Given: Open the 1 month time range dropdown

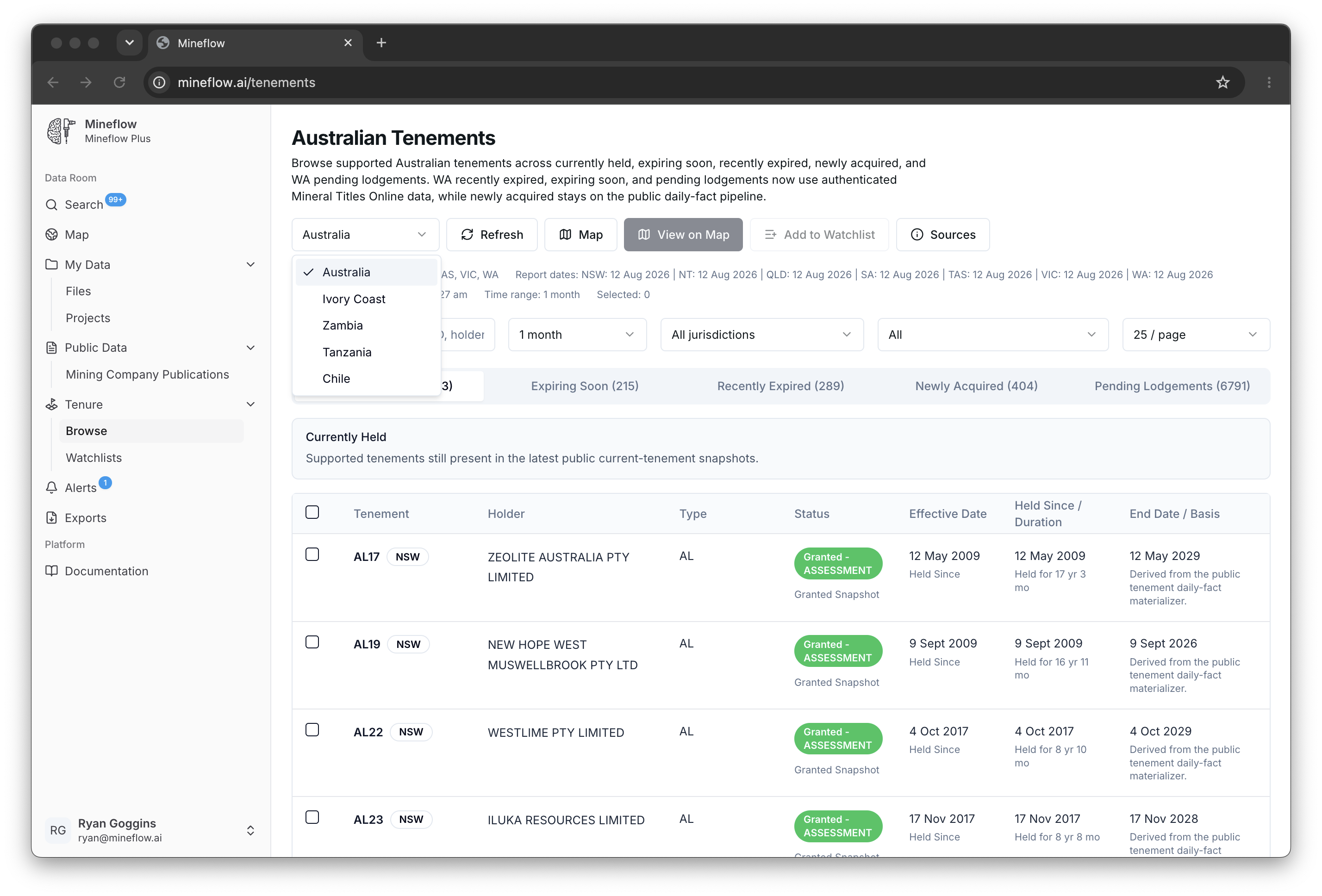Looking at the screenshot, I should coord(577,335).
